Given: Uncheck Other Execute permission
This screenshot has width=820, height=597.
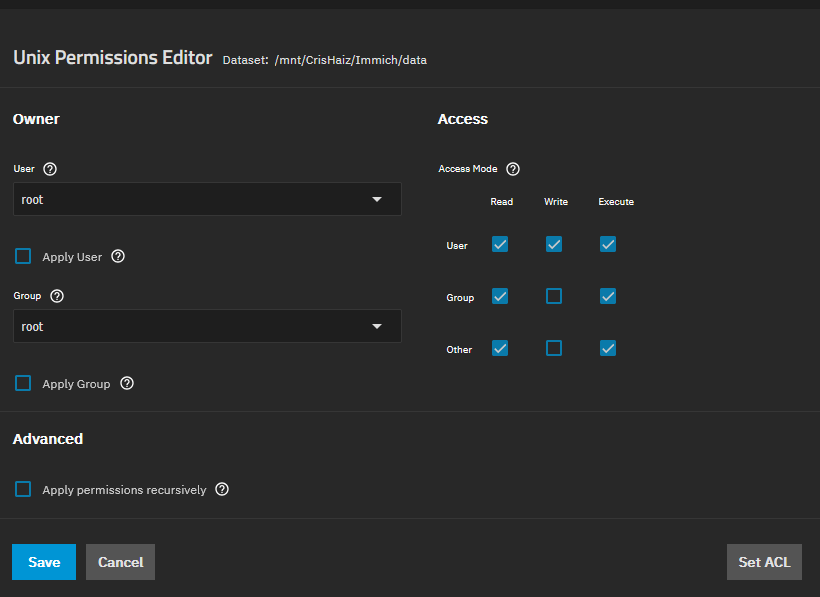Looking at the screenshot, I should point(608,348).
